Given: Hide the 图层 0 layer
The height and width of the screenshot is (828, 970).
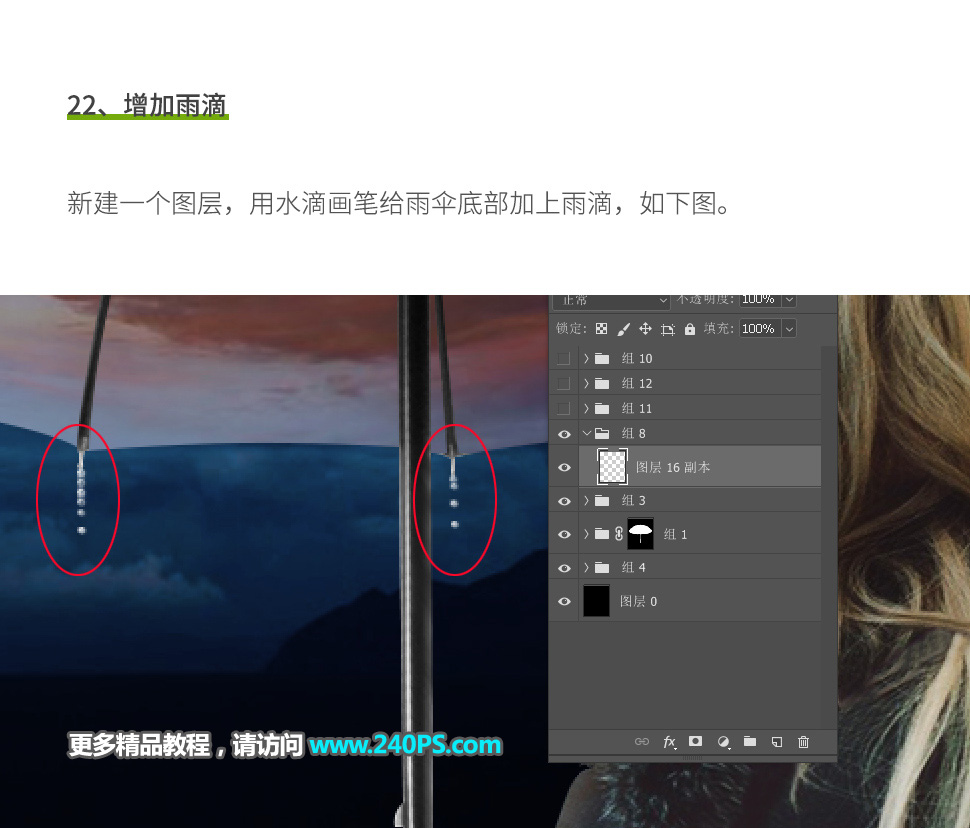Looking at the screenshot, I should (x=564, y=601).
